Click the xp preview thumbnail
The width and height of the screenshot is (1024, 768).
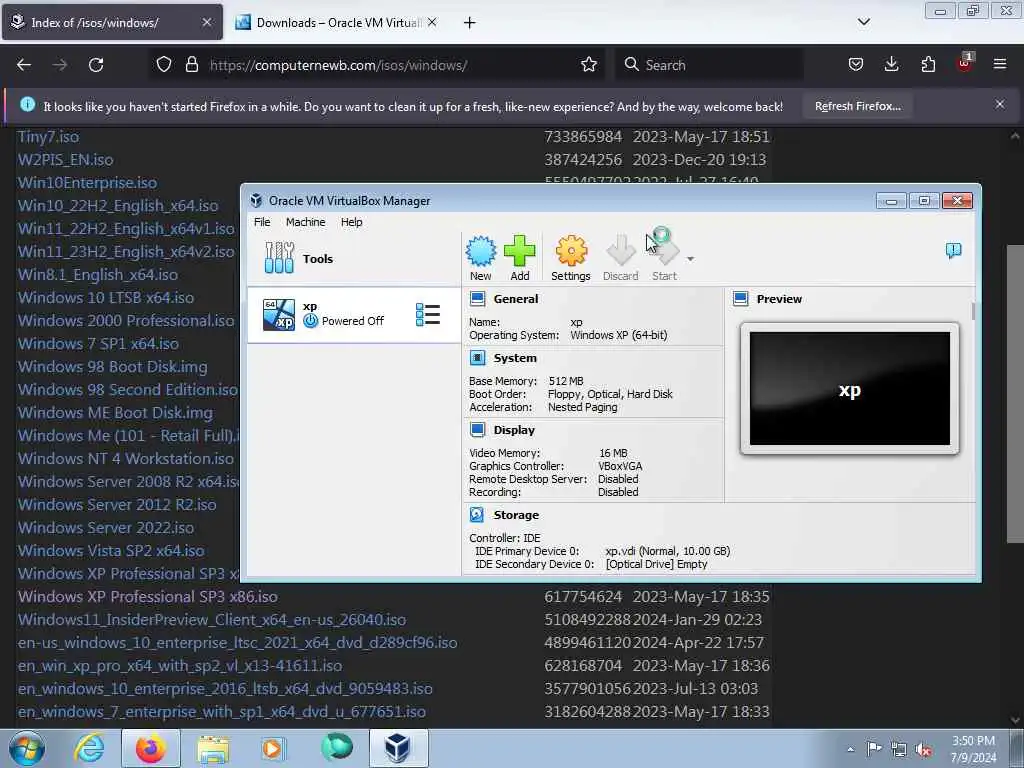pyautogui.click(x=850, y=389)
